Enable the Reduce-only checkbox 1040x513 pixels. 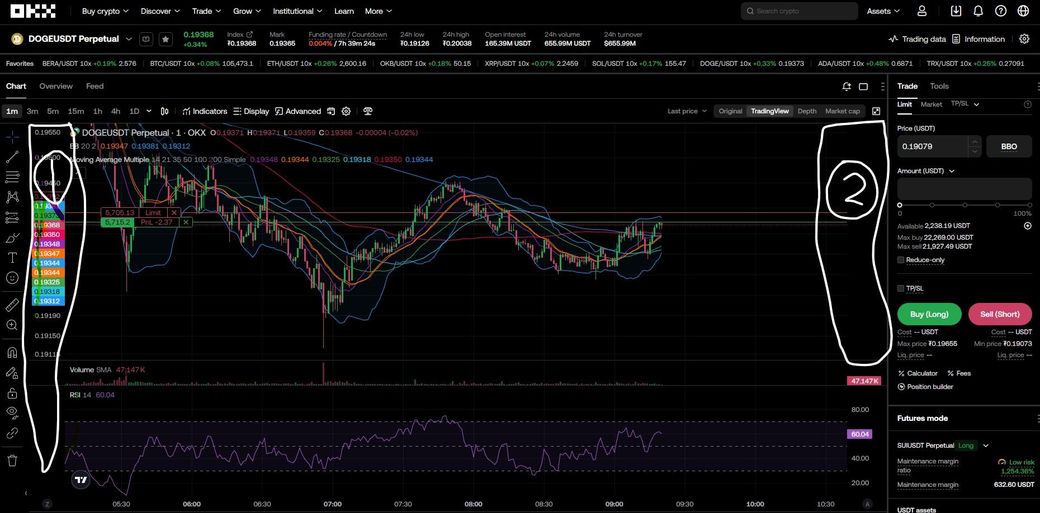(x=901, y=260)
